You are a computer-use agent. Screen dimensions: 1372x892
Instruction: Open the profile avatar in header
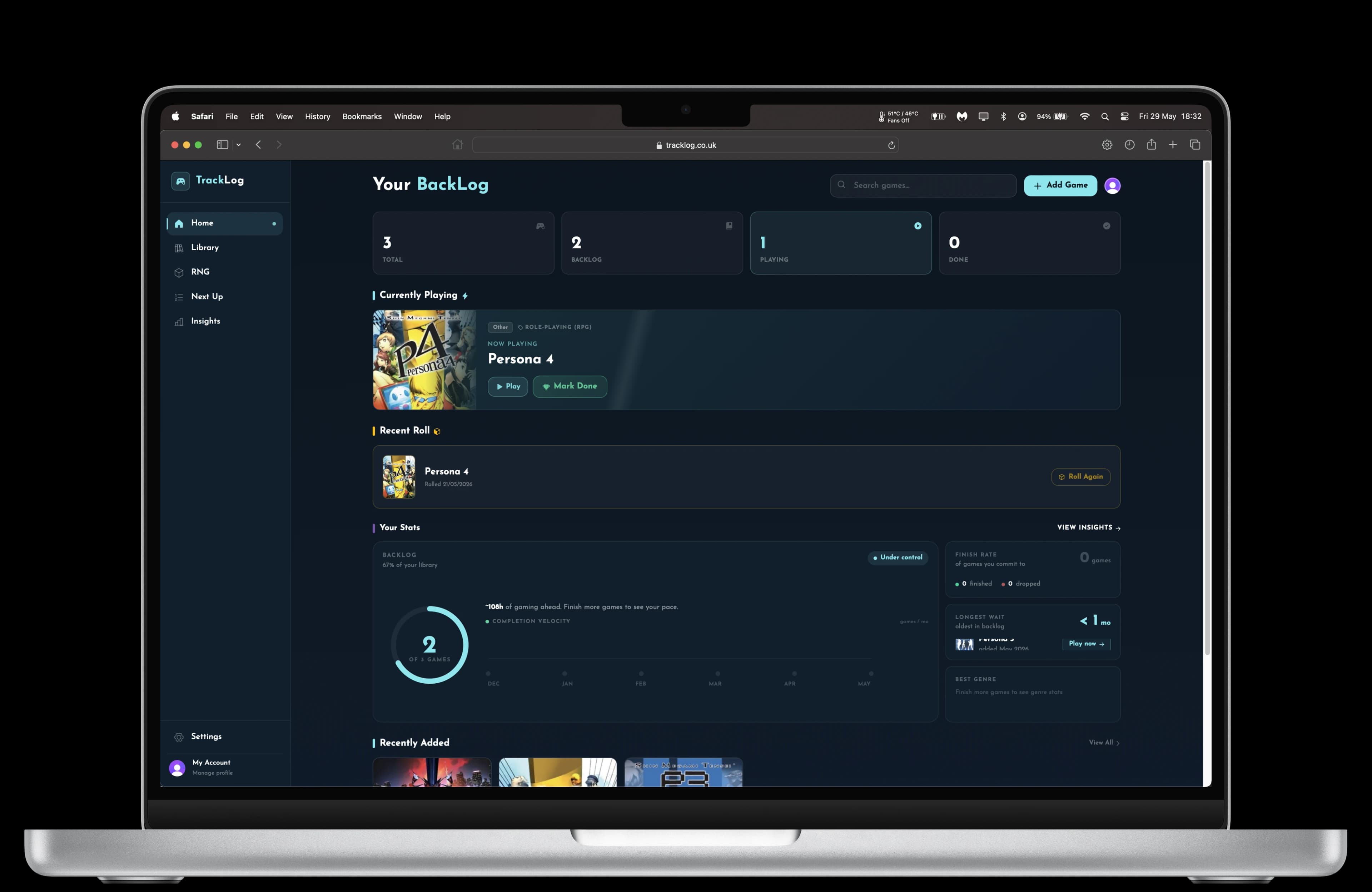coord(1112,186)
